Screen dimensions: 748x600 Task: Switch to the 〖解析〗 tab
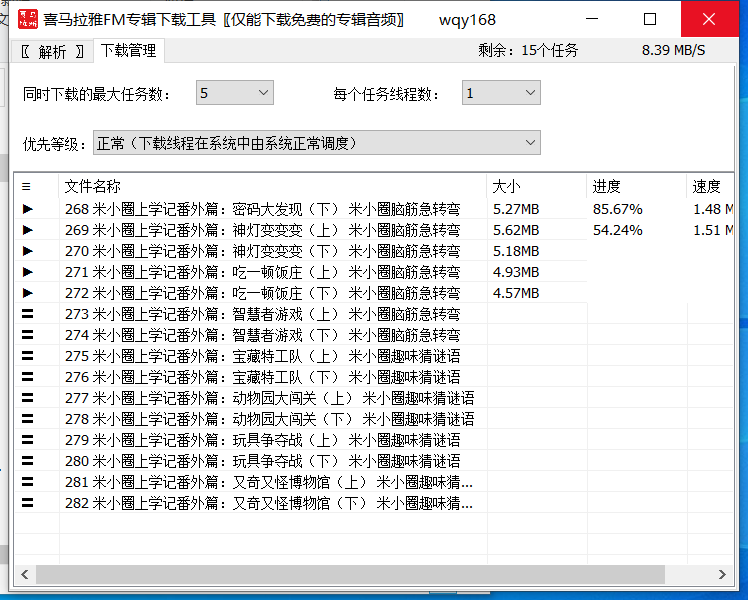[x=52, y=52]
